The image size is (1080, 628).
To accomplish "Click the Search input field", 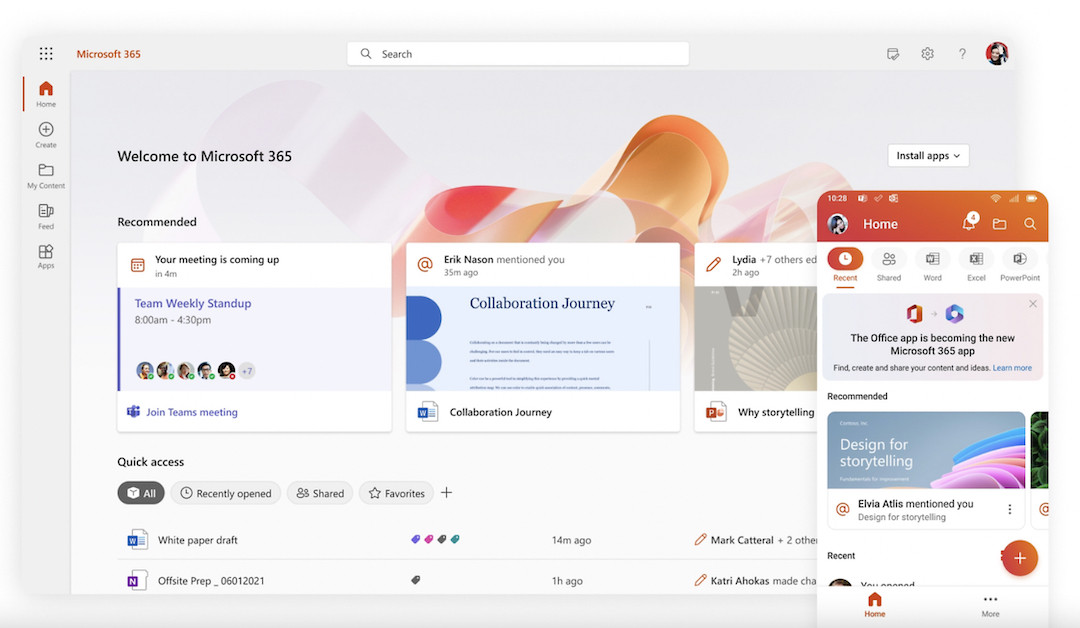I will (x=518, y=54).
